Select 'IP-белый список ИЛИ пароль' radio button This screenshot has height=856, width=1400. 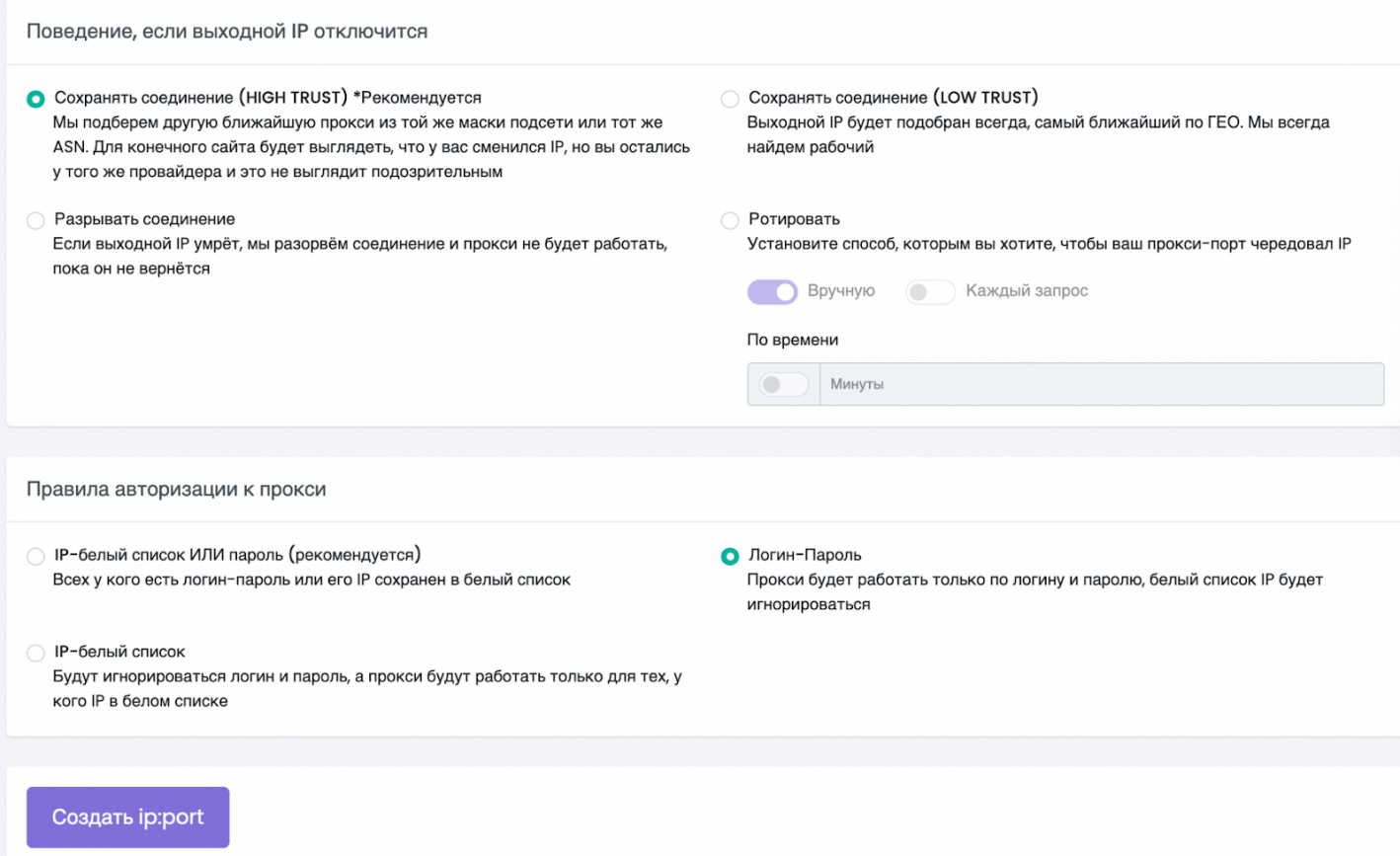[36, 556]
